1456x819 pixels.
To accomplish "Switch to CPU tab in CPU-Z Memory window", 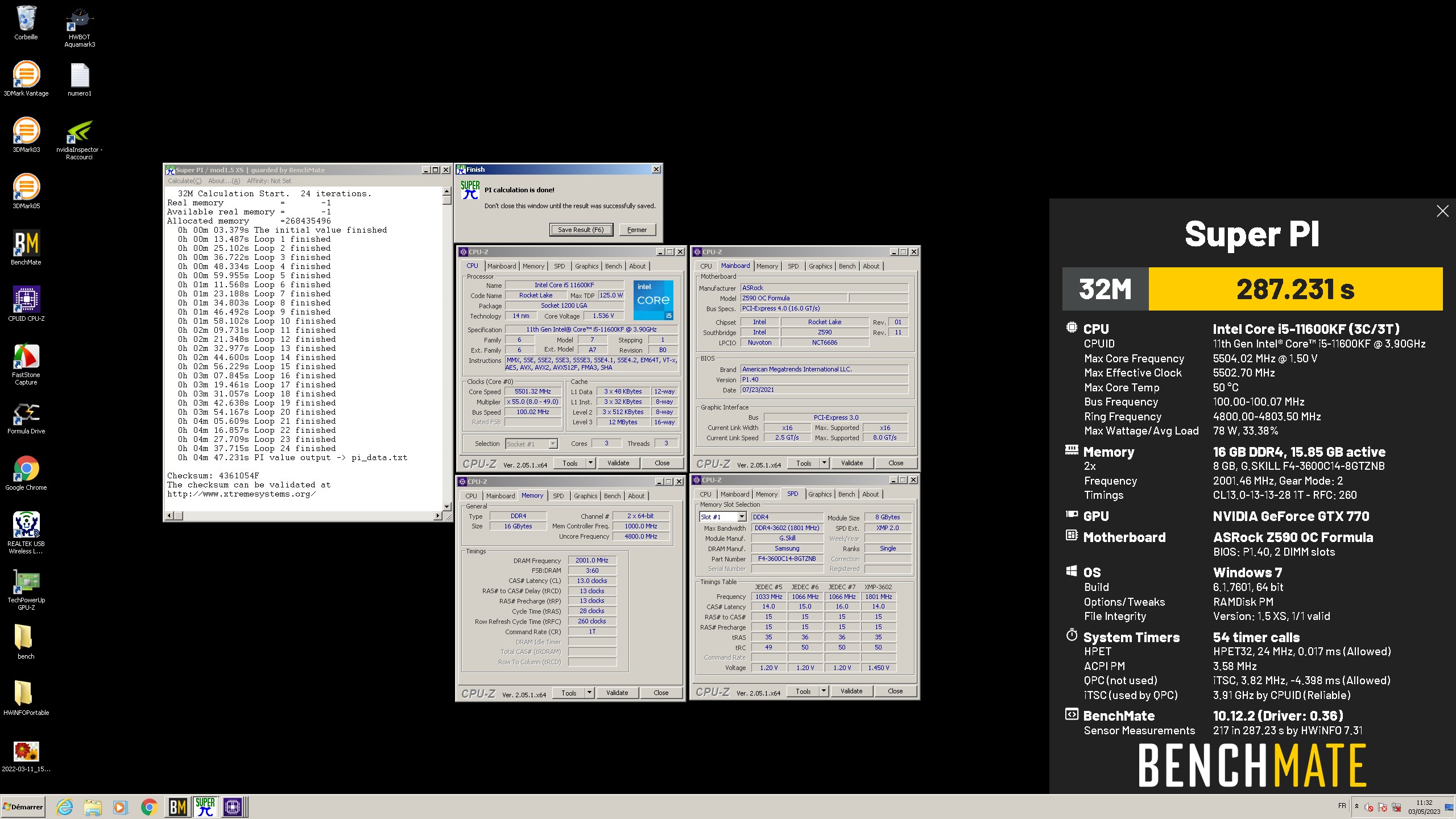I will [x=471, y=496].
